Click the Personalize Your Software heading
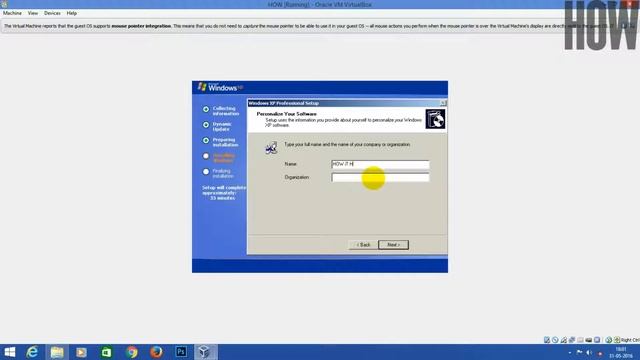 click(287, 114)
